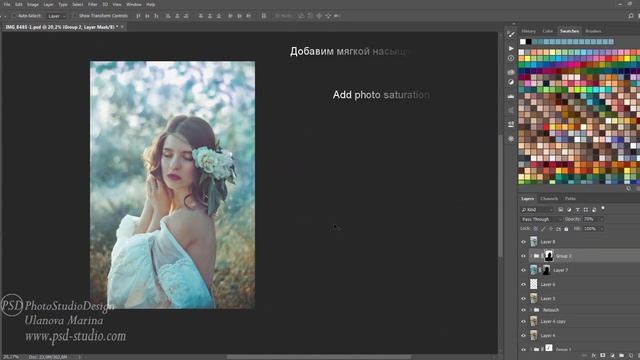Click lock position icon
Viewport: 640px width, 360px height.
[551, 229]
